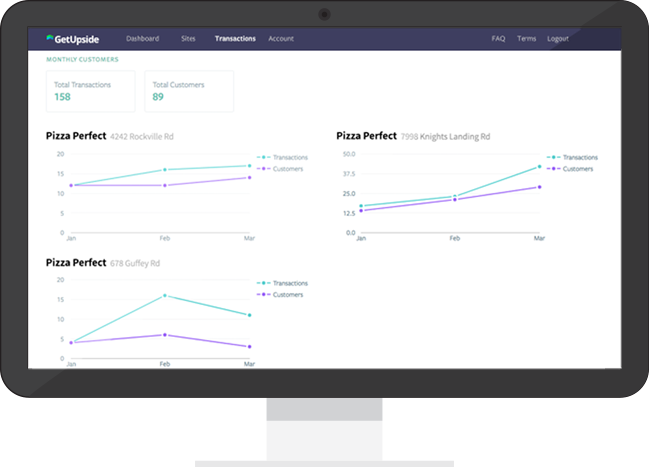Click the Monthly Customers heading

pos(82,60)
